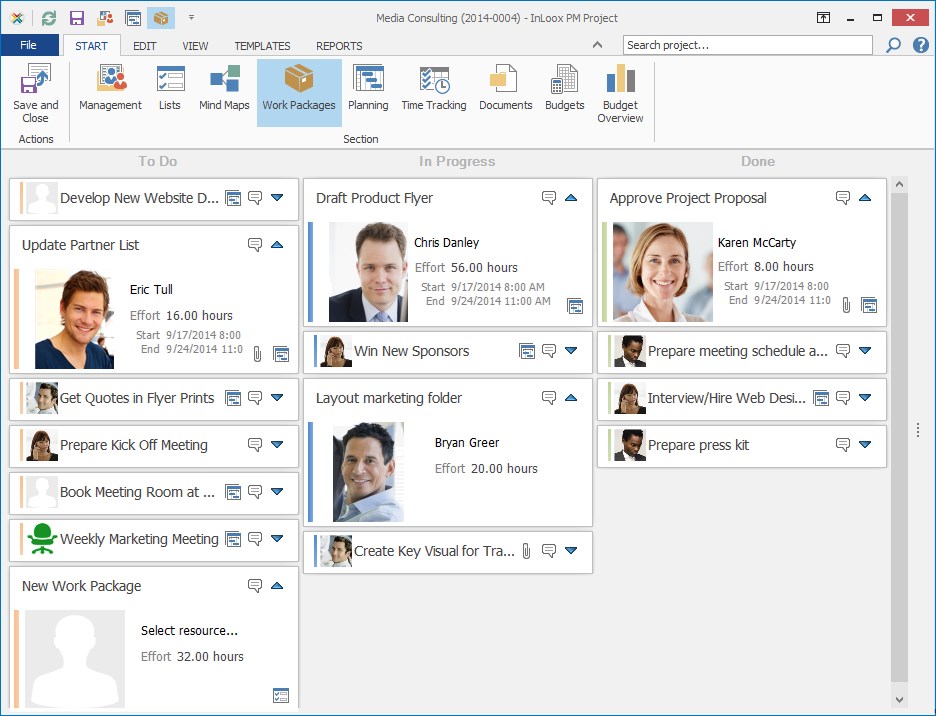Collapse the New Work Package card
Viewport: 936px width, 716px height.
click(x=277, y=586)
